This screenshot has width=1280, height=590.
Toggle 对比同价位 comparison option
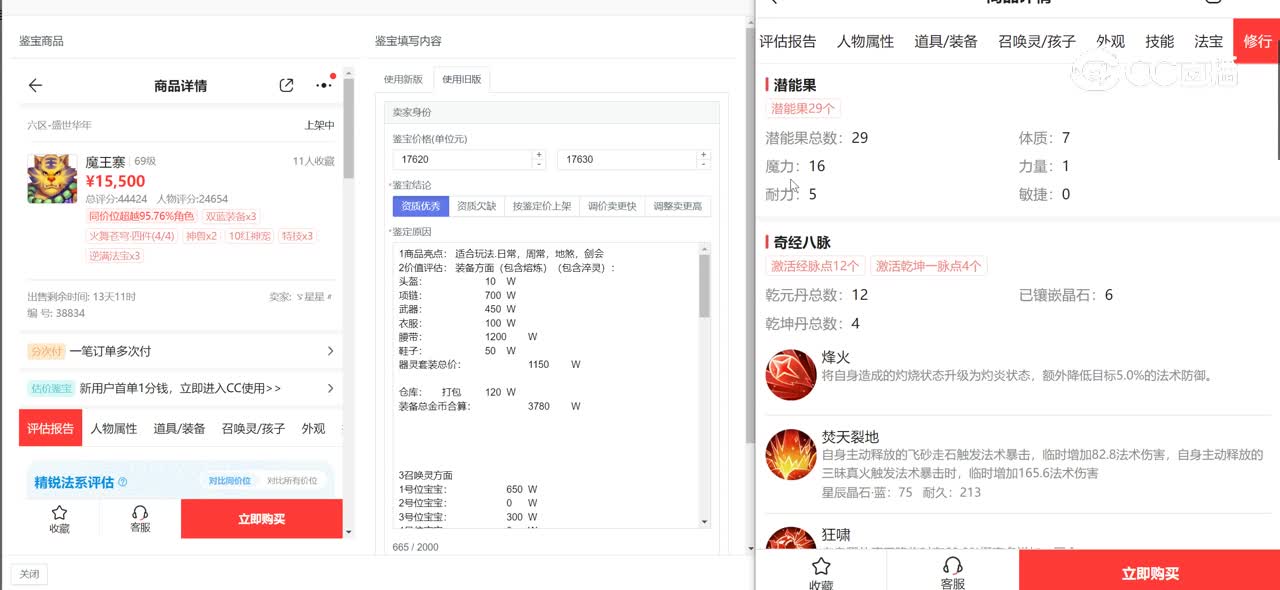pyautogui.click(x=228, y=481)
